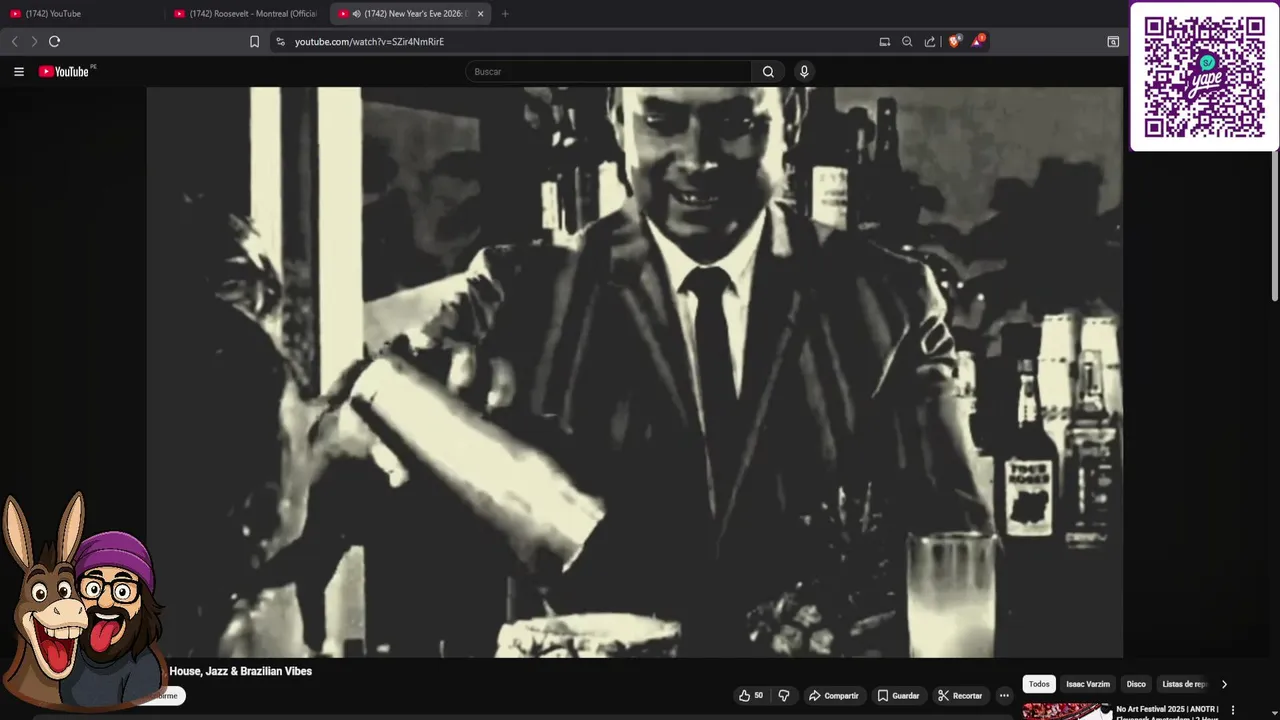Image resolution: width=1280 pixels, height=720 pixels.
Task: Dislike the video with thumbs down
Action: 784,696
